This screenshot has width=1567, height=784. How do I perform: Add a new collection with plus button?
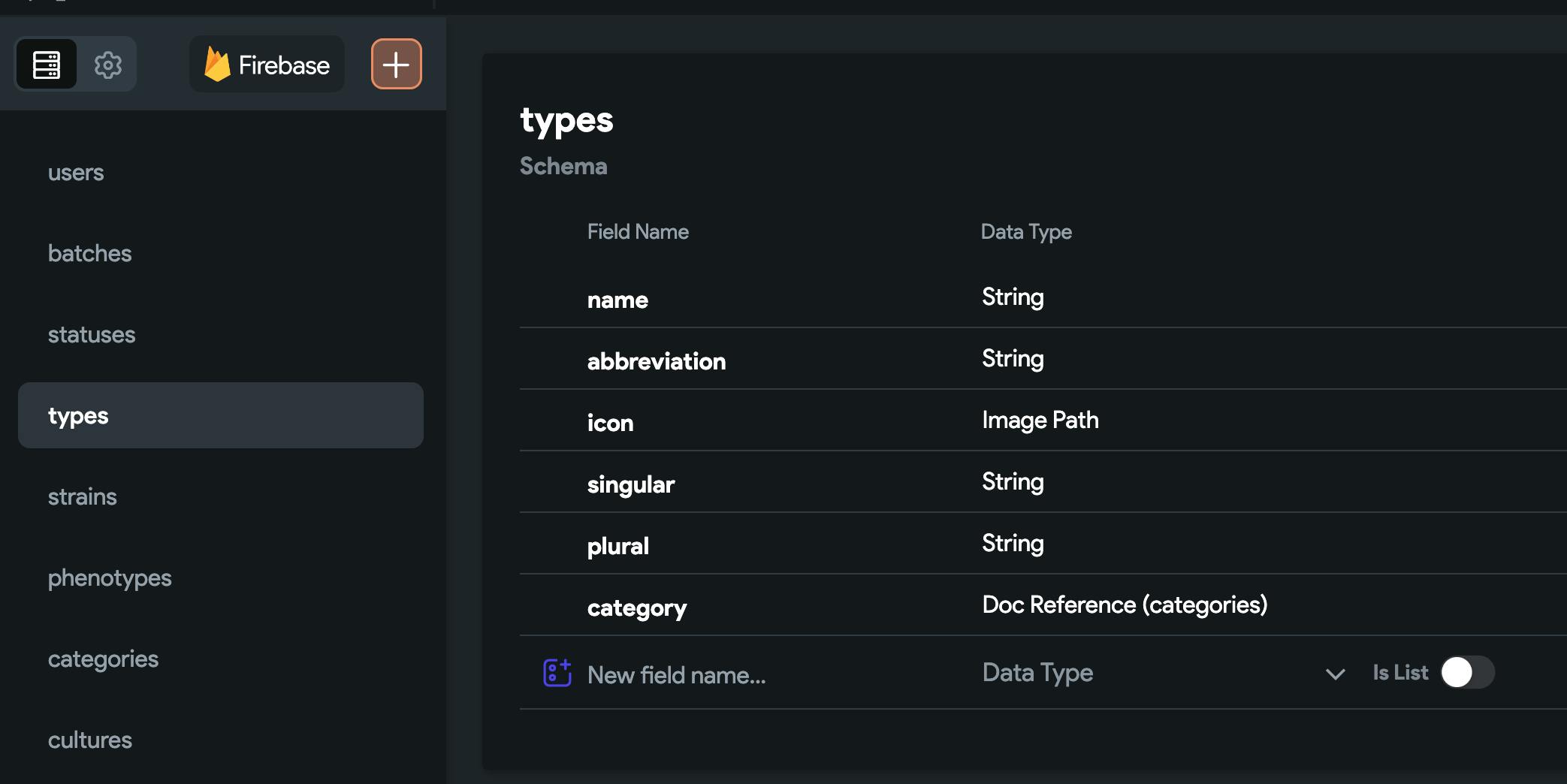pos(396,65)
